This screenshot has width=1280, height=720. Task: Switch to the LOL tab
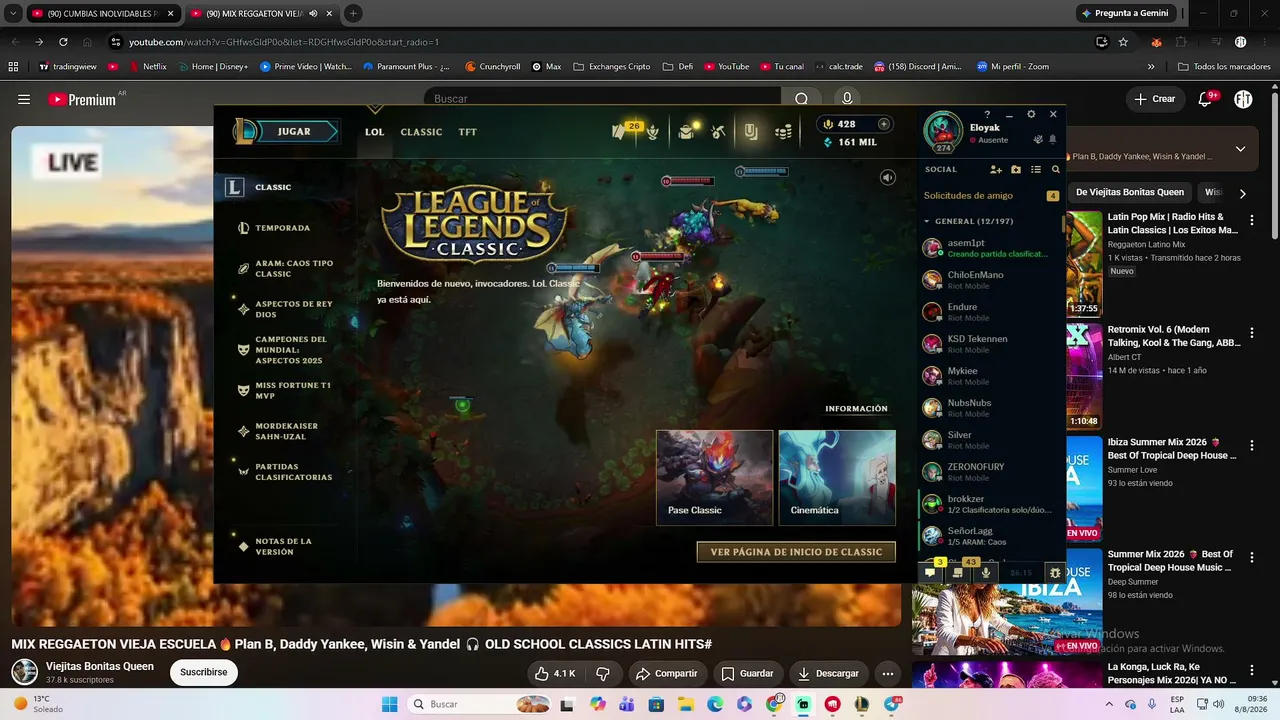coord(374,132)
